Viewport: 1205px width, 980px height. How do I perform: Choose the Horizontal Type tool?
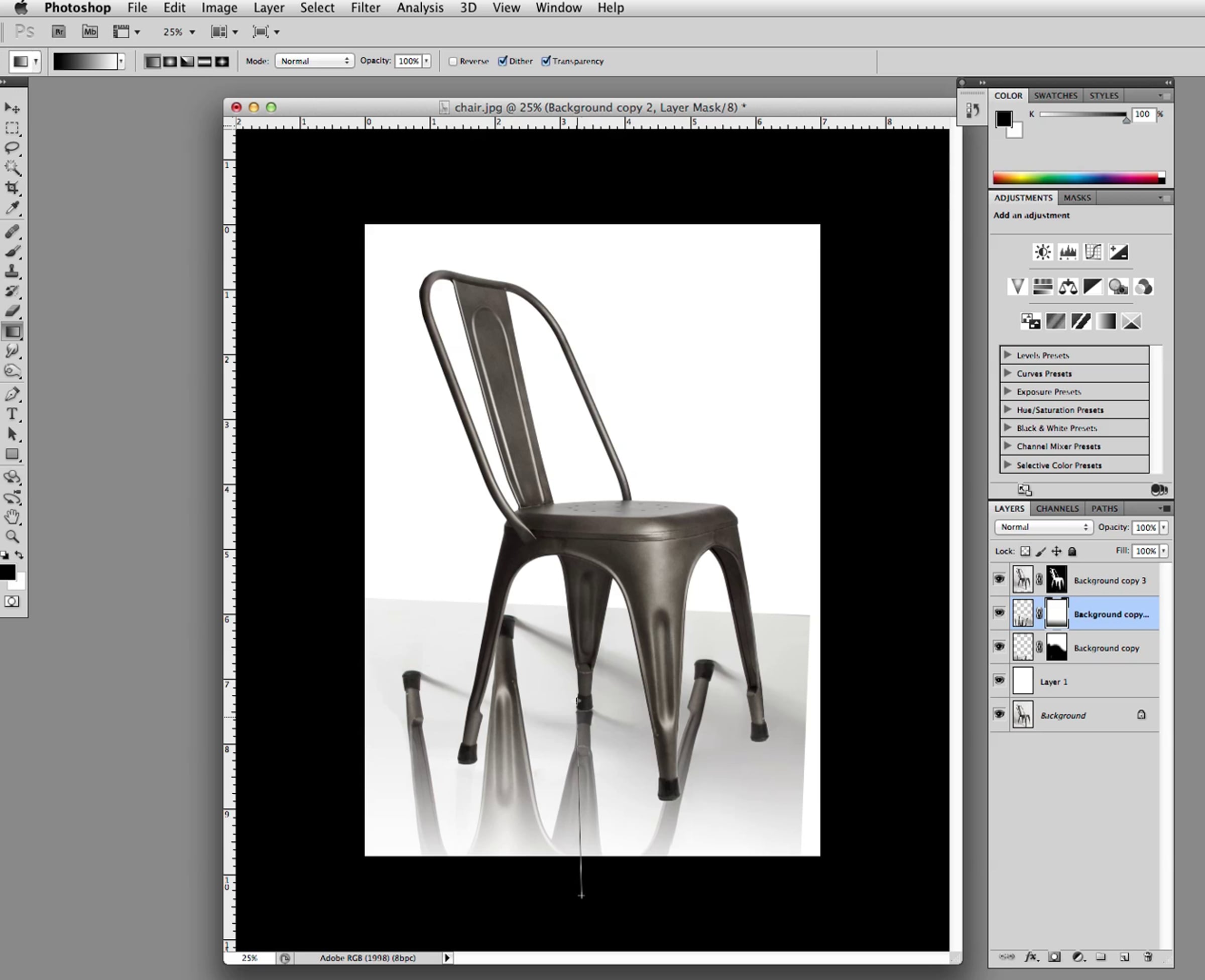click(x=13, y=414)
